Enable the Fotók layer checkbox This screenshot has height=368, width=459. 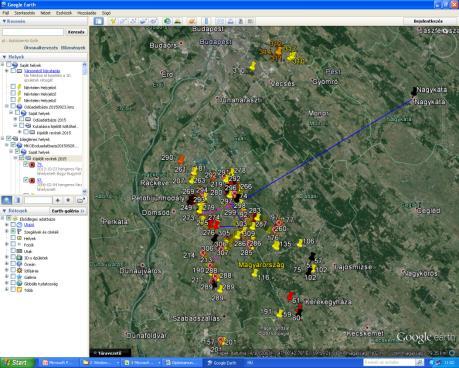pyautogui.click(x=13, y=244)
